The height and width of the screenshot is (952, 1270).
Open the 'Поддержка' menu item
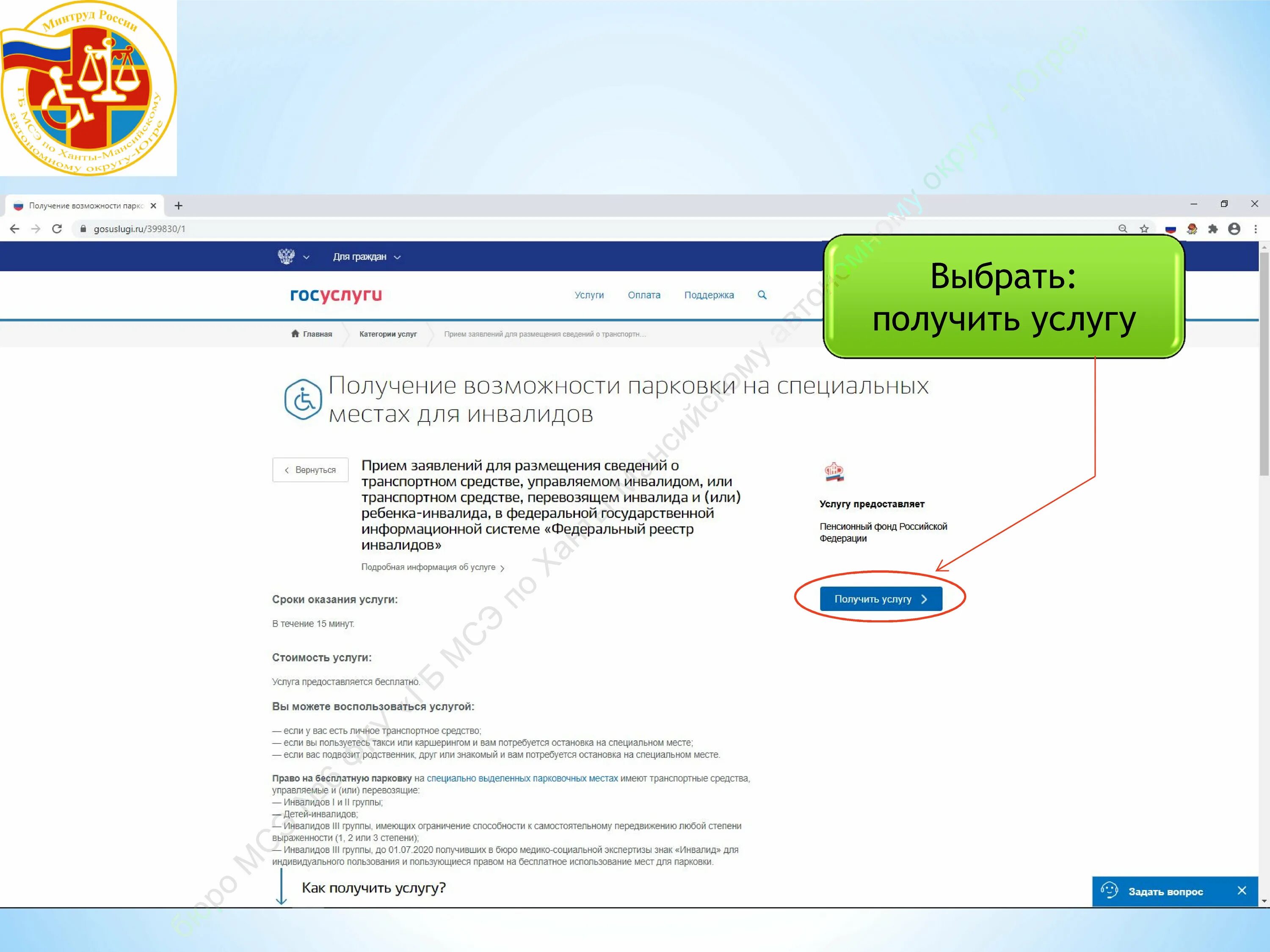(709, 295)
